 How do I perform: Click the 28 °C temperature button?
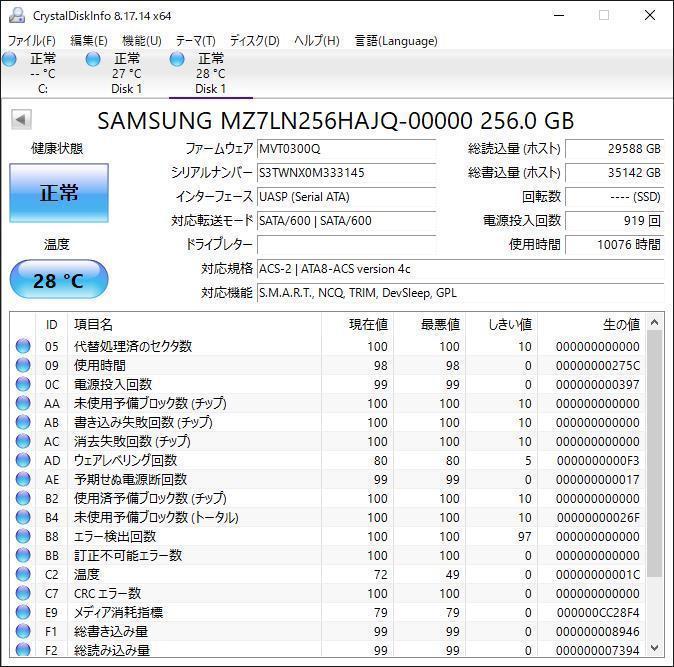click(59, 279)
